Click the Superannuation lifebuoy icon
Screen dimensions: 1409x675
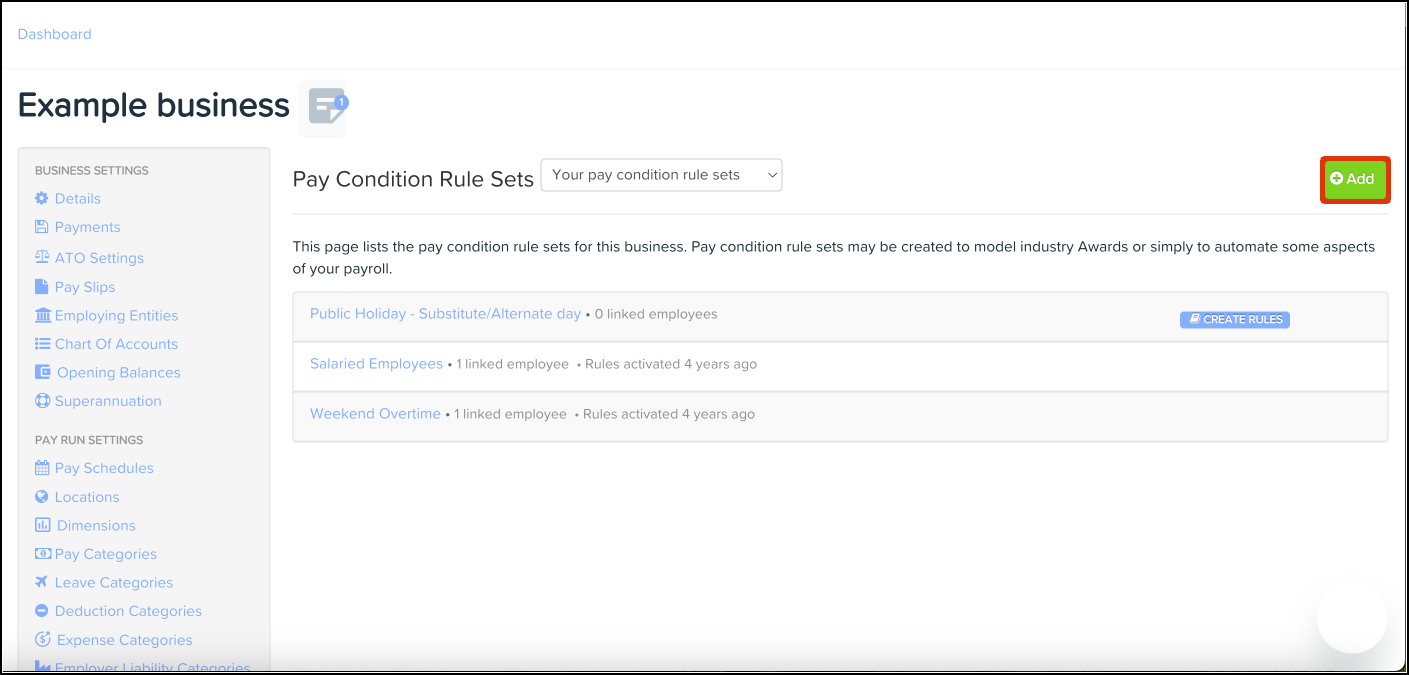point(42,401)
